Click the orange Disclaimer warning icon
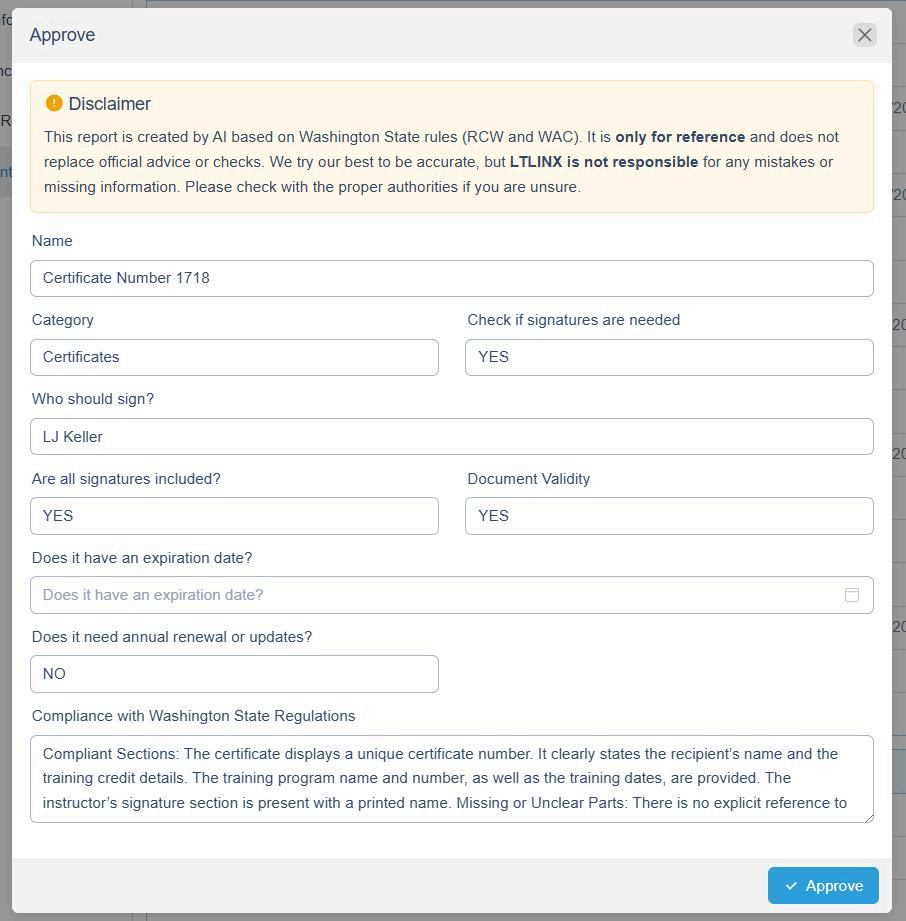This screenshot has width=906, height=921. 54,104
